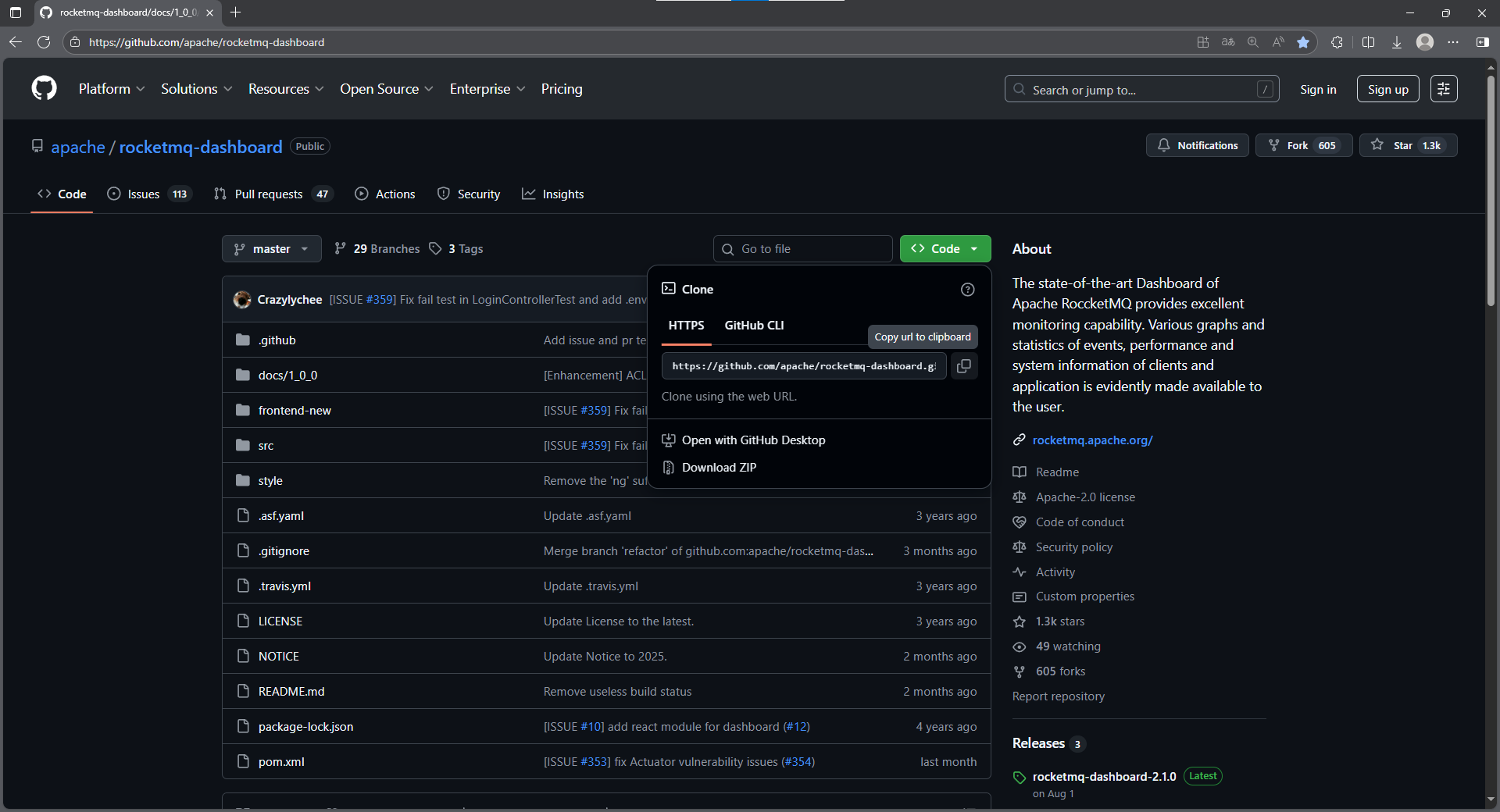Open the Clone help question mark
This screenshot has width=1500, height=812.
point(967,289)
